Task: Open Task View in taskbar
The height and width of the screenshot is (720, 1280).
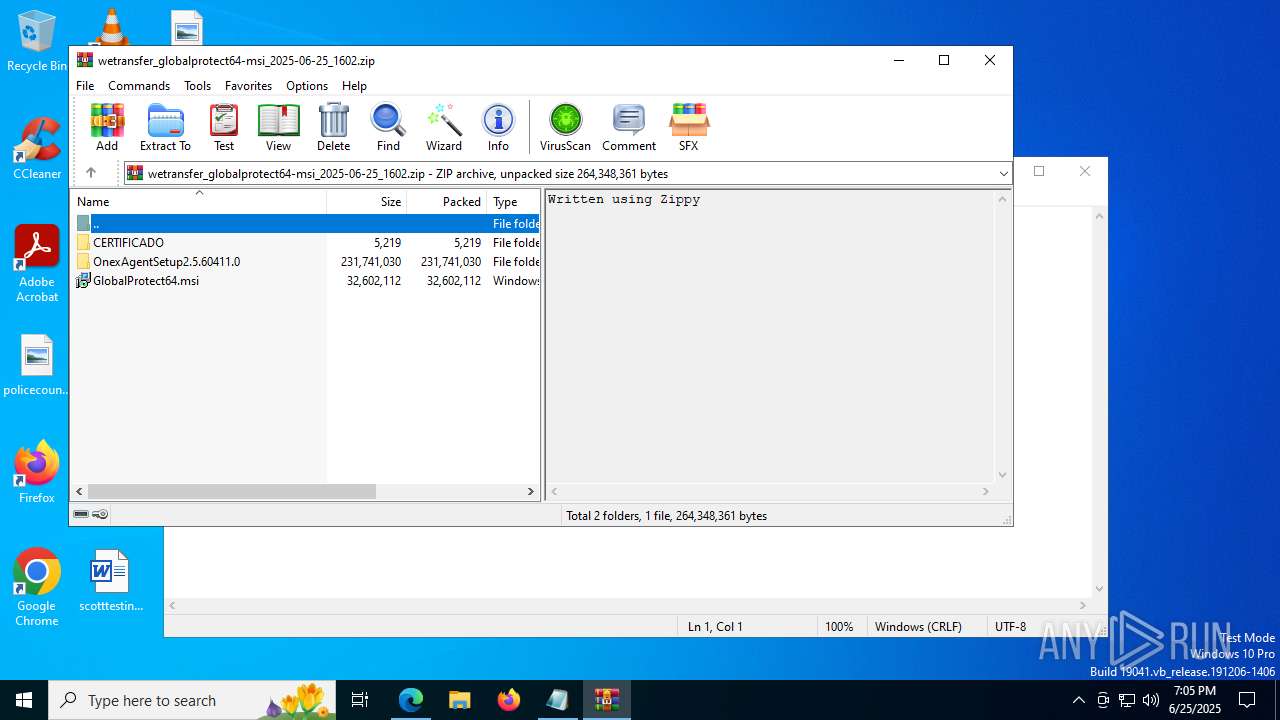Action: (x=360, y=700)
